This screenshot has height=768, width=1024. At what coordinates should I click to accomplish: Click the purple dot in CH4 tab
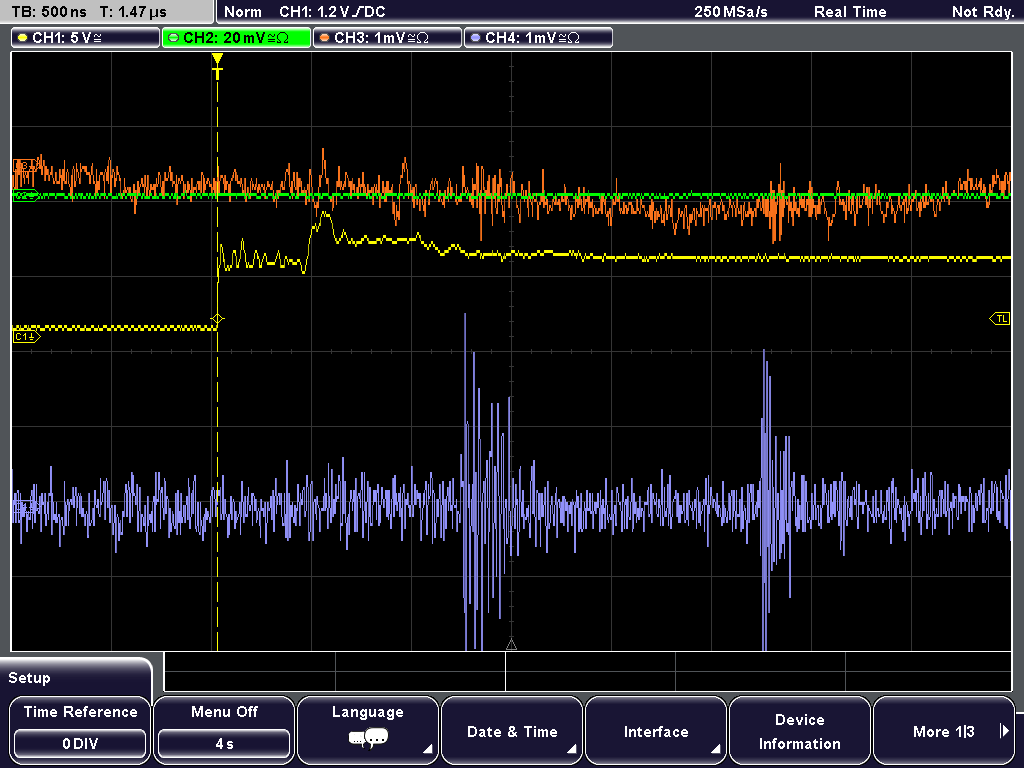[x=475, y=38]
